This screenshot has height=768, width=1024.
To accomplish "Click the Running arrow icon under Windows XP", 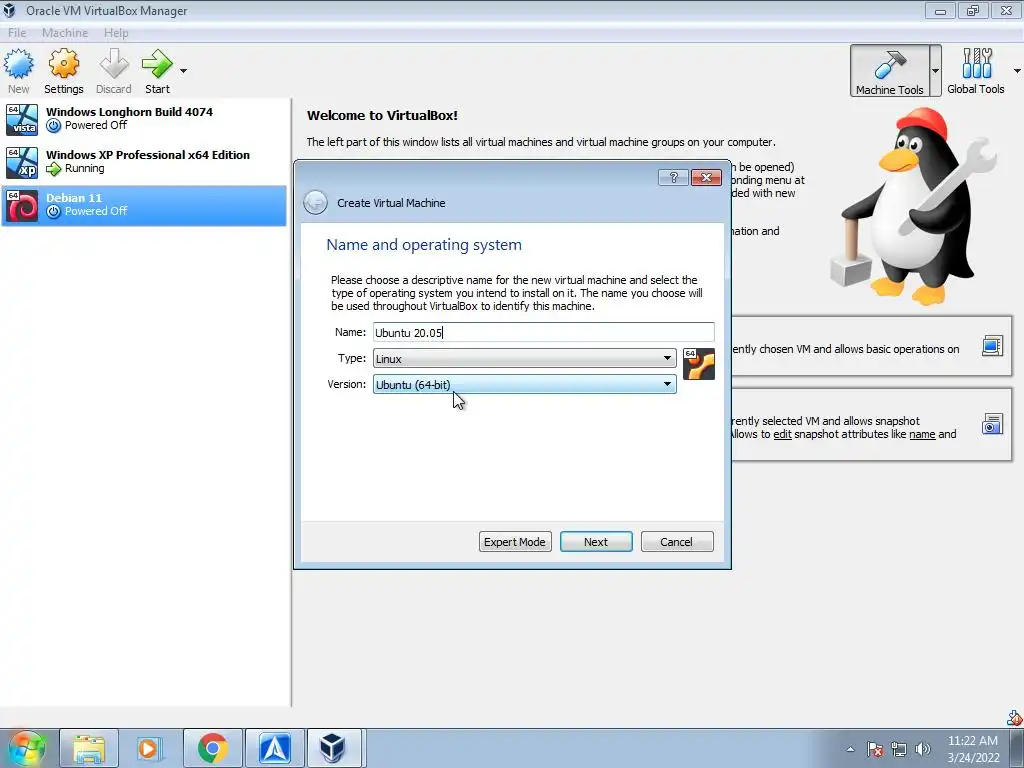I will point(54,168).
